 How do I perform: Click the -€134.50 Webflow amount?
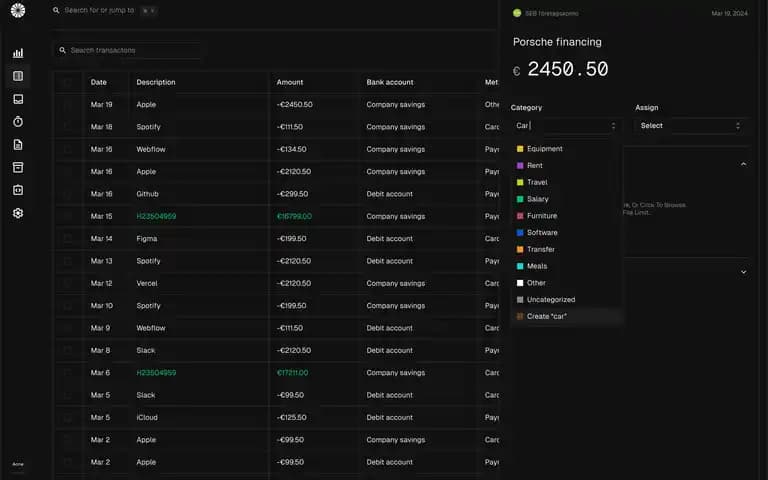(x=291, y=149)
